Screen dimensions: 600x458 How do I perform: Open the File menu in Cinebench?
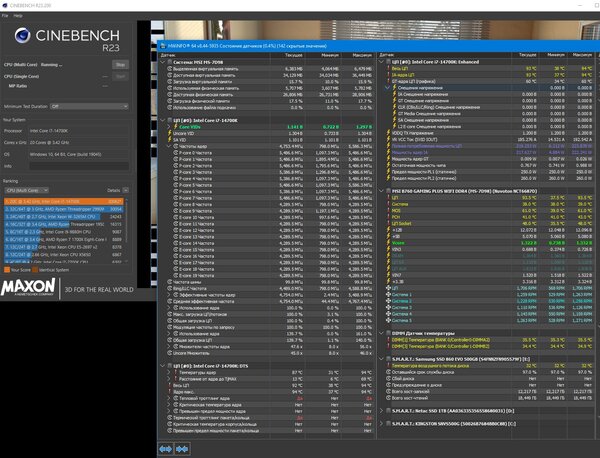[x=5, y=16]
